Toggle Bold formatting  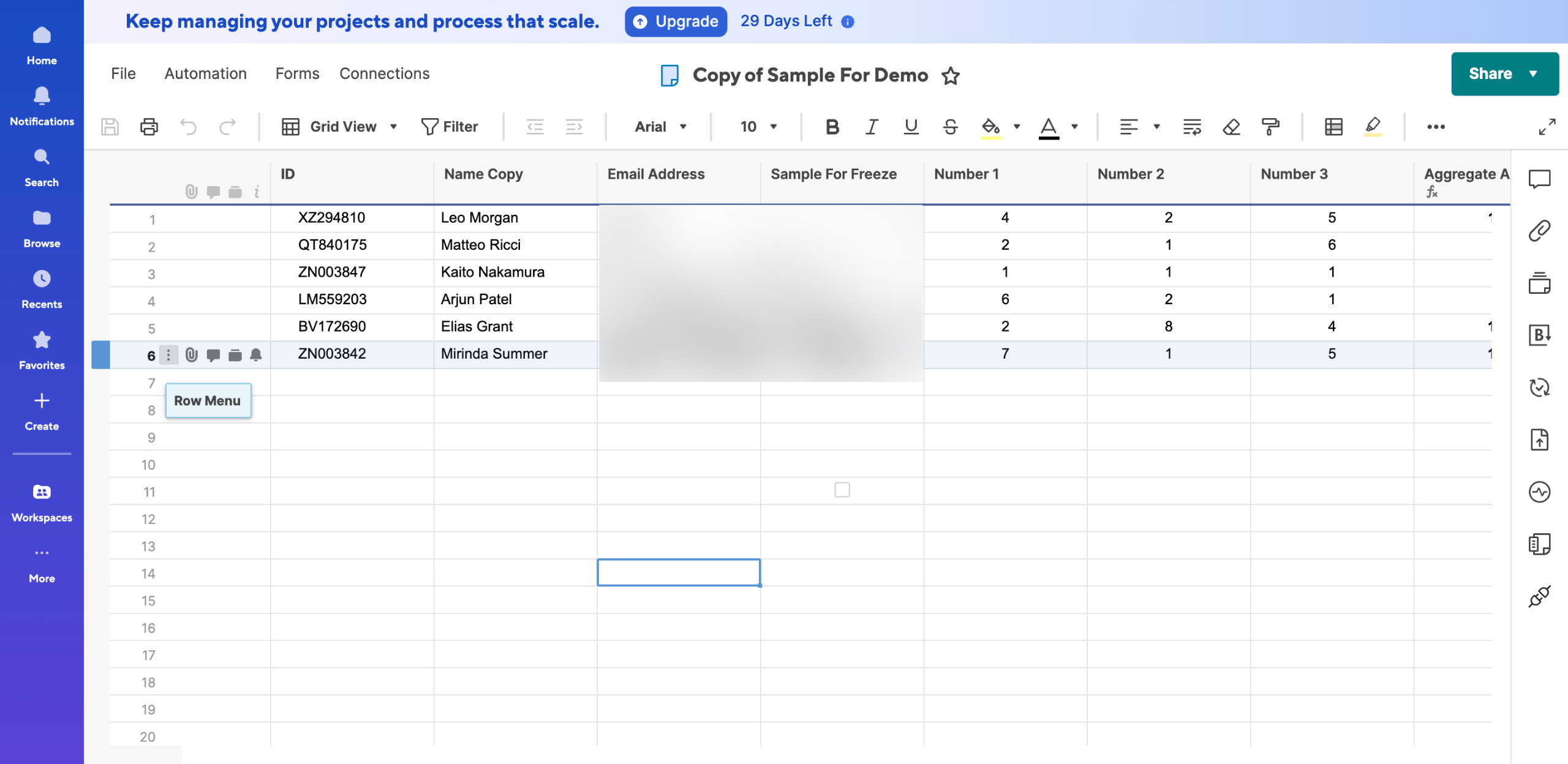click(832, 127)
